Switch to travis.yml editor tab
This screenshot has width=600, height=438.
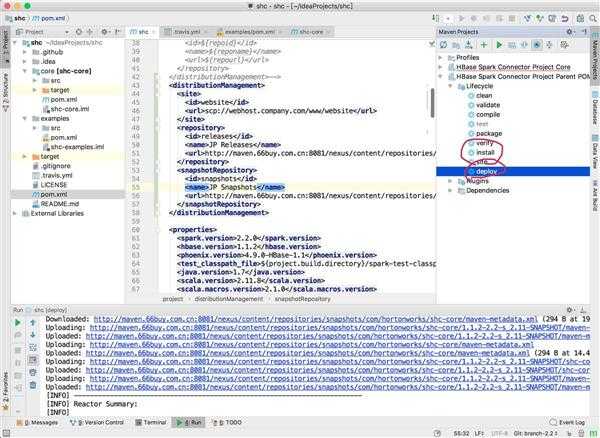pos(185,32)
